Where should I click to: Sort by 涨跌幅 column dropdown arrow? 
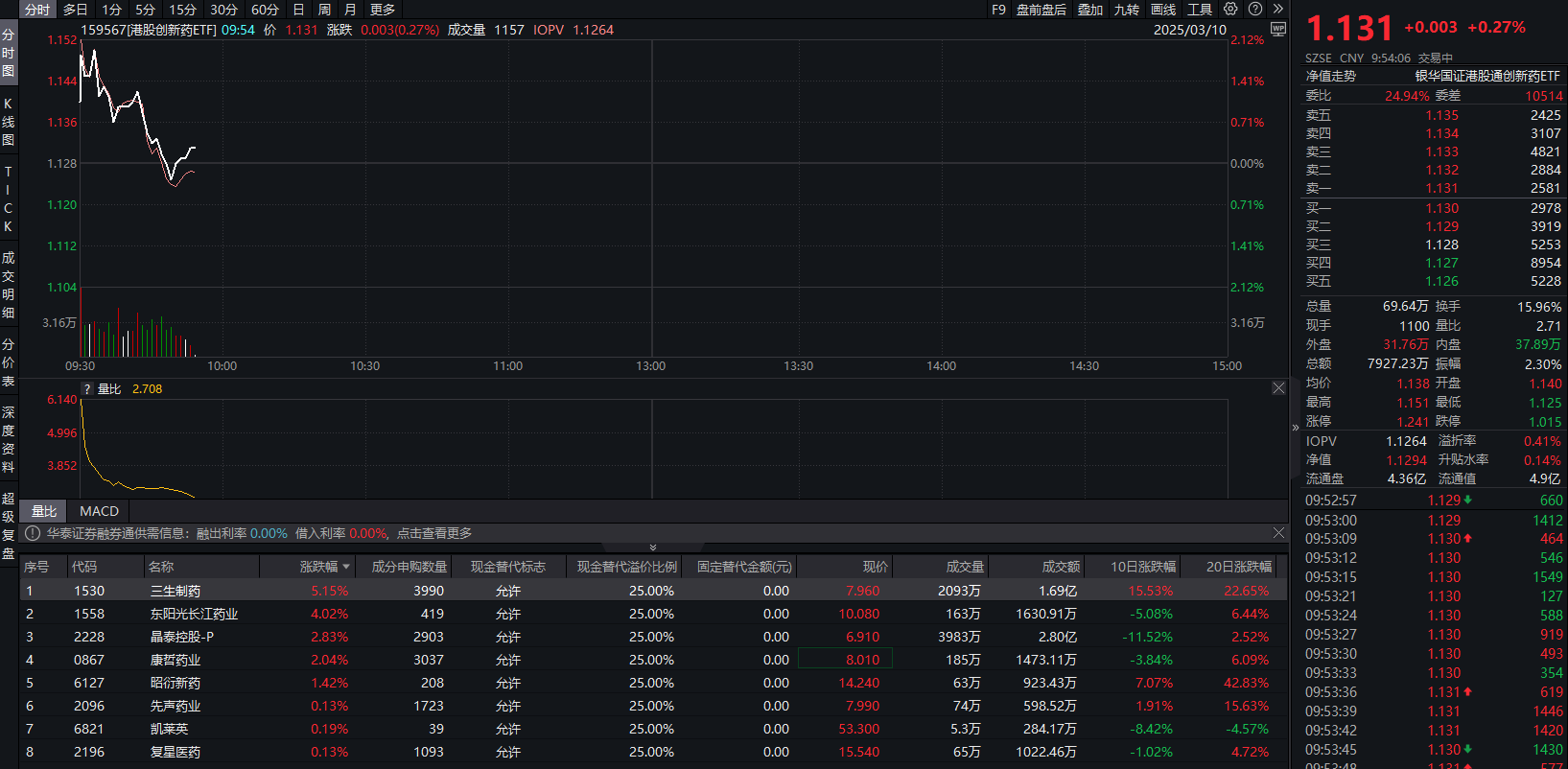tap(346, 567)
